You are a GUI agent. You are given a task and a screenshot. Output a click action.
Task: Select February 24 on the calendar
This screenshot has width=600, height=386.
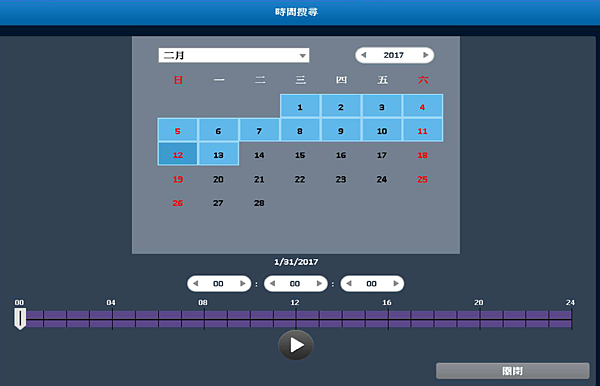[382, 179]
